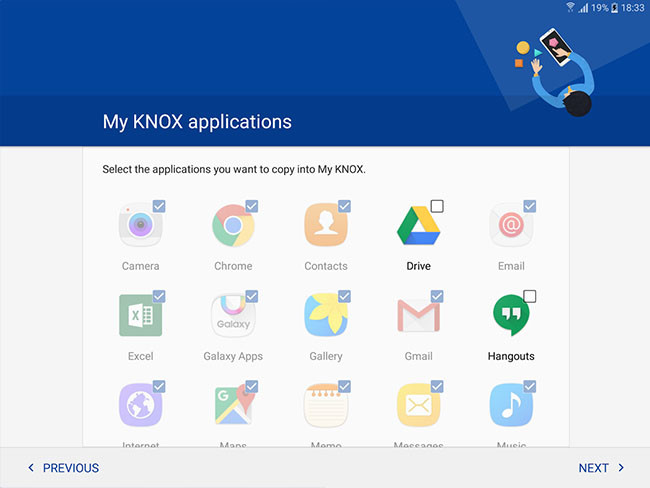Tap the Memo app icon
This screenshot has height=488, width=650.
(326, 405)
